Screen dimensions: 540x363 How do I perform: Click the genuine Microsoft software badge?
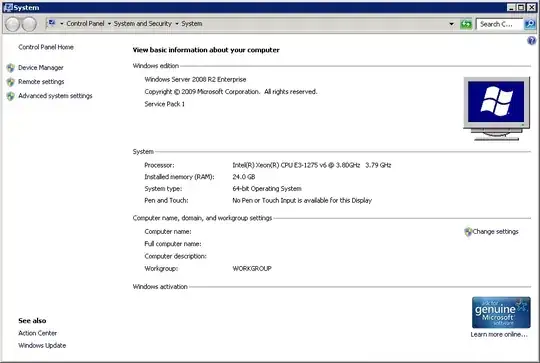[x=501, y=312]
